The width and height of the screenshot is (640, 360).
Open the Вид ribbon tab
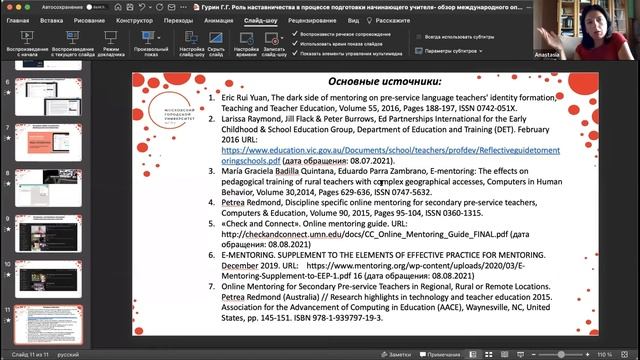(353, 20)
